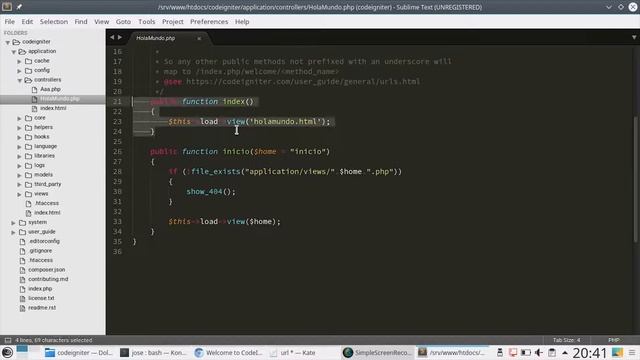Open index.php in root folder
The width and height of the screenshot is (640, 360).
pyautogui.click(x=40, y=289)
